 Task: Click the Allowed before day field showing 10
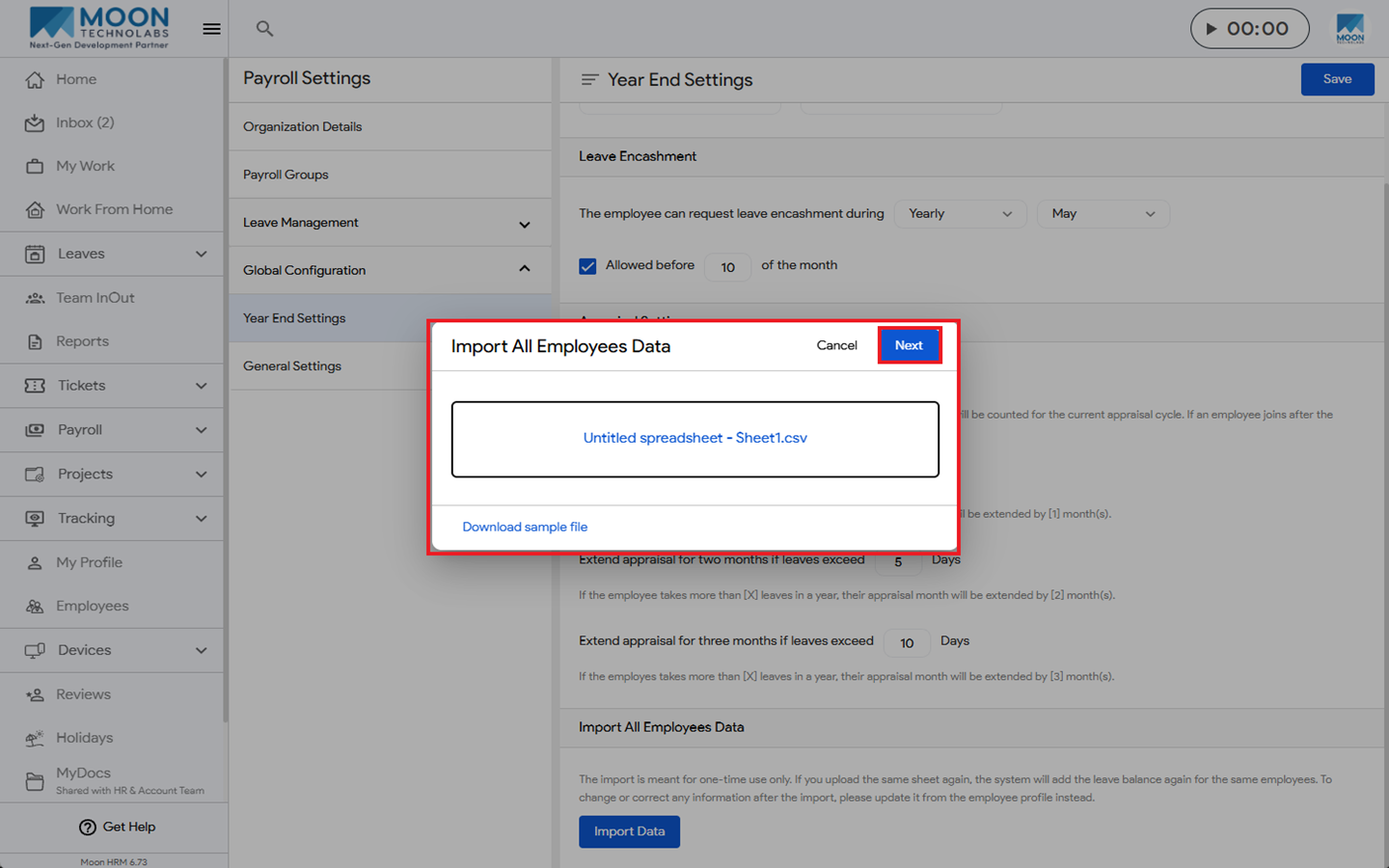coord(728,267)
